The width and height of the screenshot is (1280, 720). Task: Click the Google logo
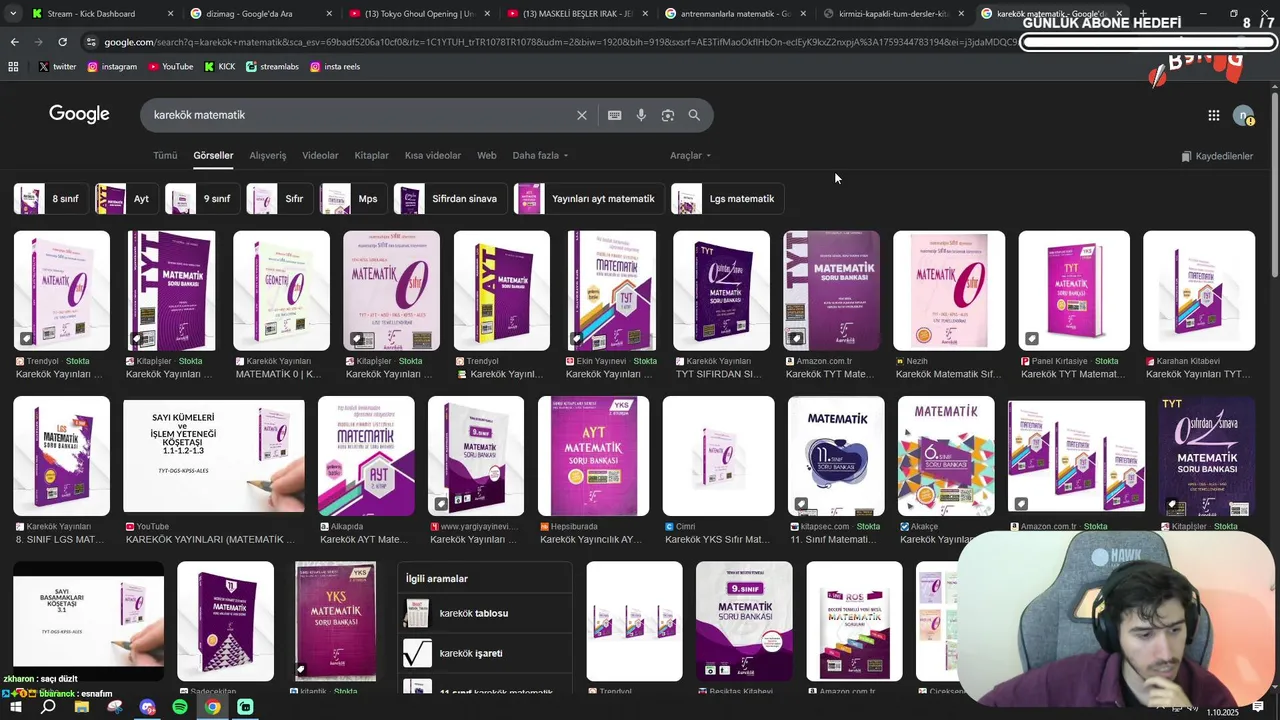pos(79,114)
